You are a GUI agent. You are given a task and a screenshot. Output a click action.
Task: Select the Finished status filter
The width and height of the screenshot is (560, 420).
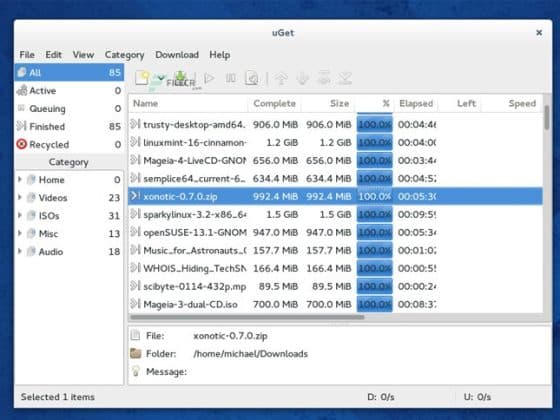tap(69, 126)
